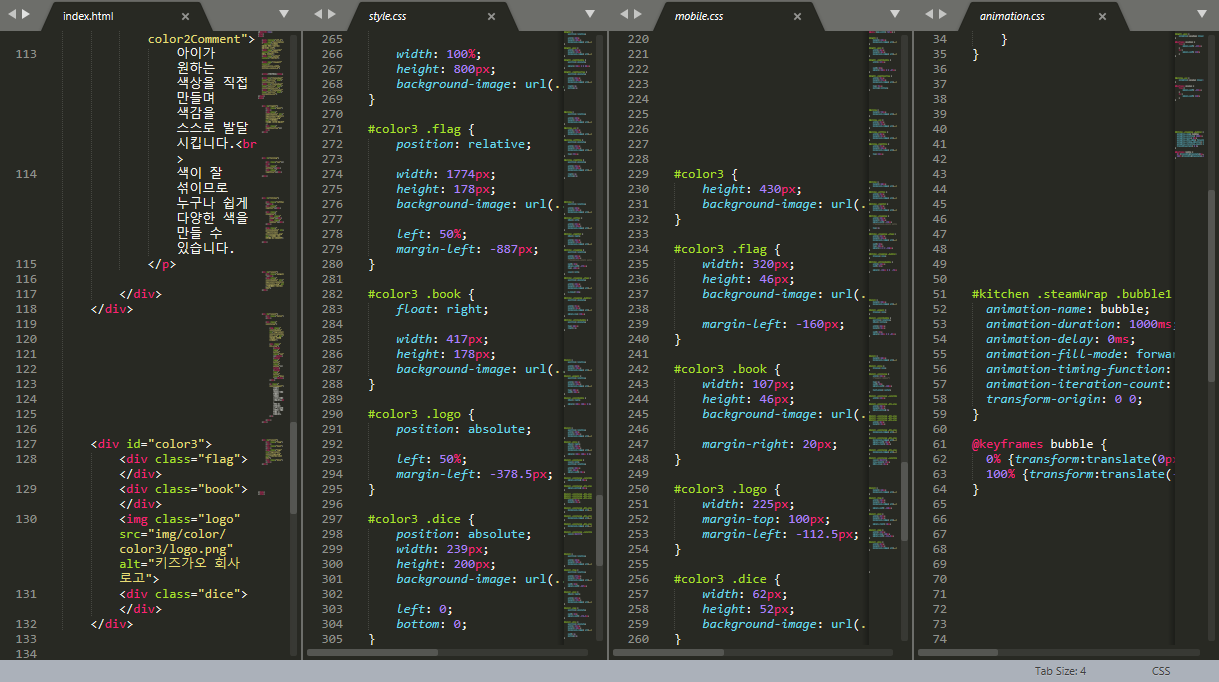Screen dimensions: 1219x682
Task: Click the <div class="flag"> line in index.html
Action: (183, 459)
